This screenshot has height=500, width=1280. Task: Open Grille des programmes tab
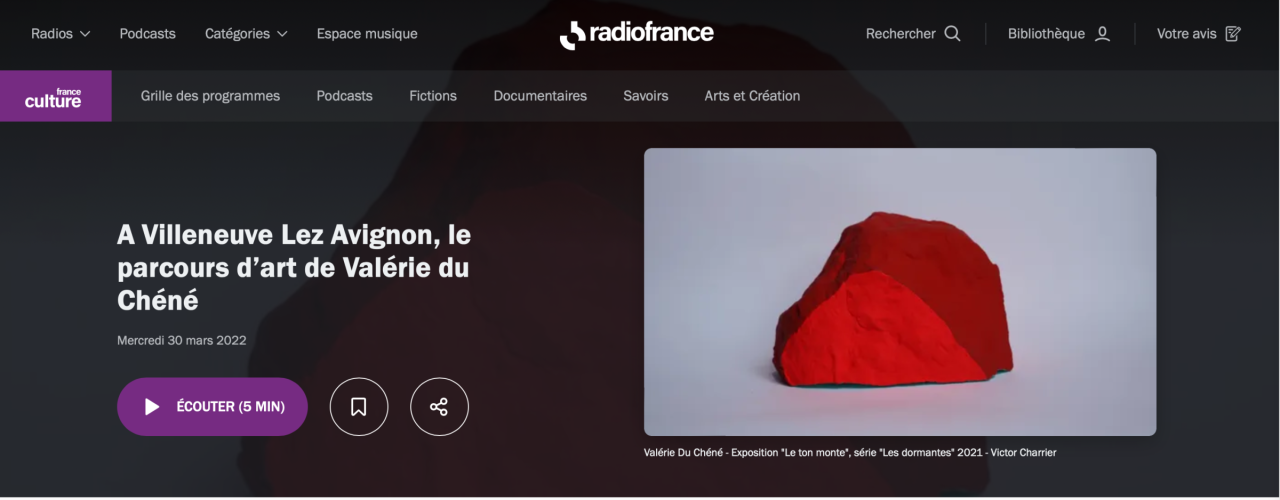pyautogui.click(x=210, y=96)
